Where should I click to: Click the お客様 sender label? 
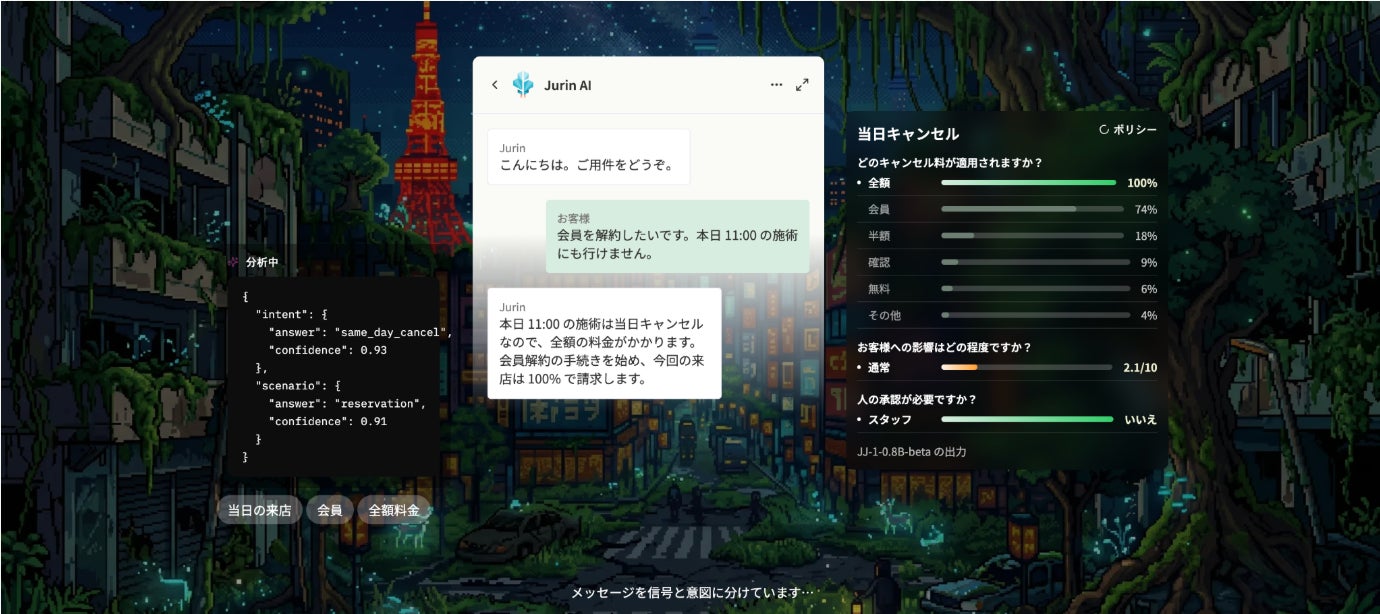point(574,217)
